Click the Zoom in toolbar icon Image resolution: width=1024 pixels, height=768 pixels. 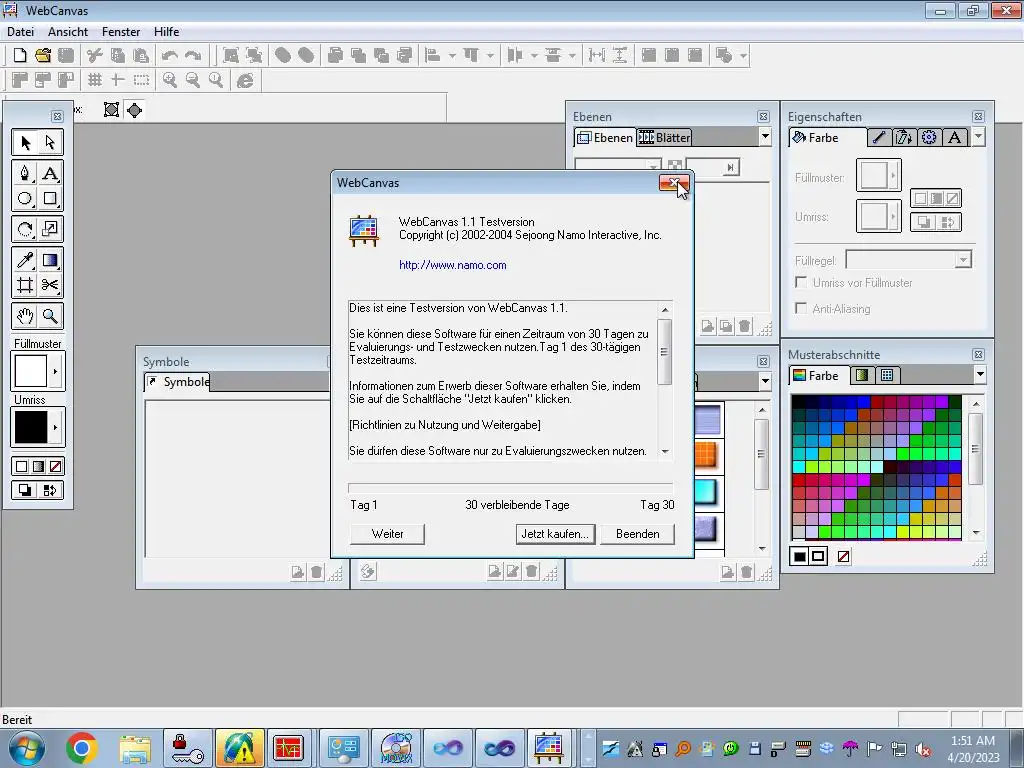point(170,80)
